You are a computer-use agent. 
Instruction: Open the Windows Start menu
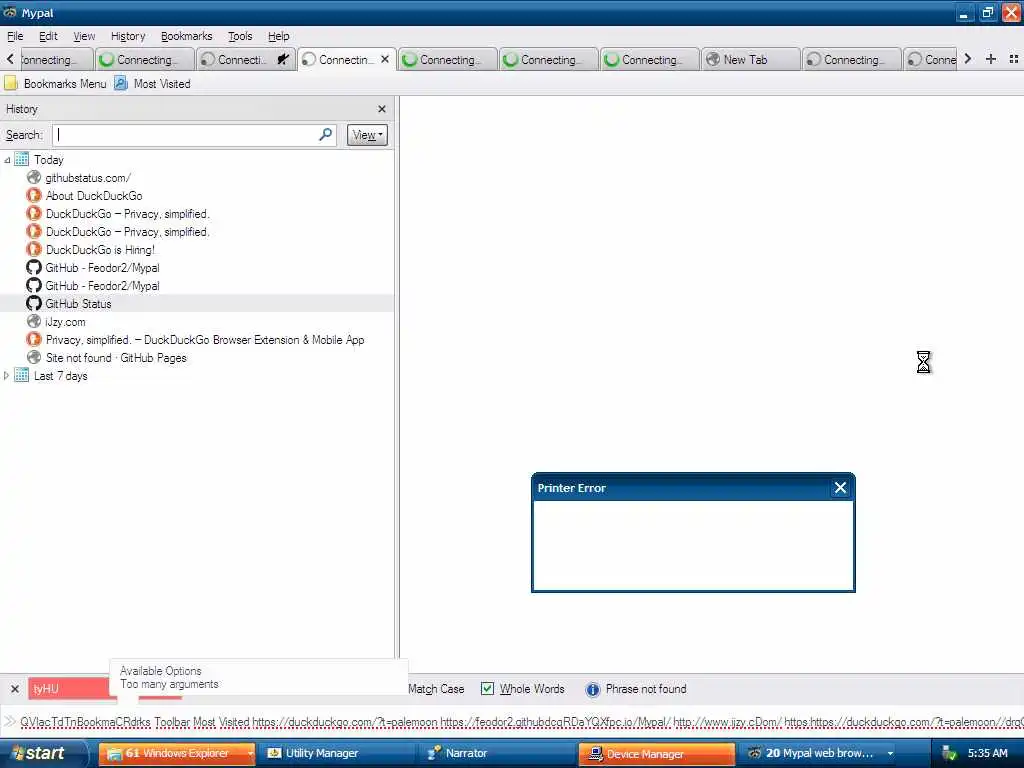(x=43, y=754)
